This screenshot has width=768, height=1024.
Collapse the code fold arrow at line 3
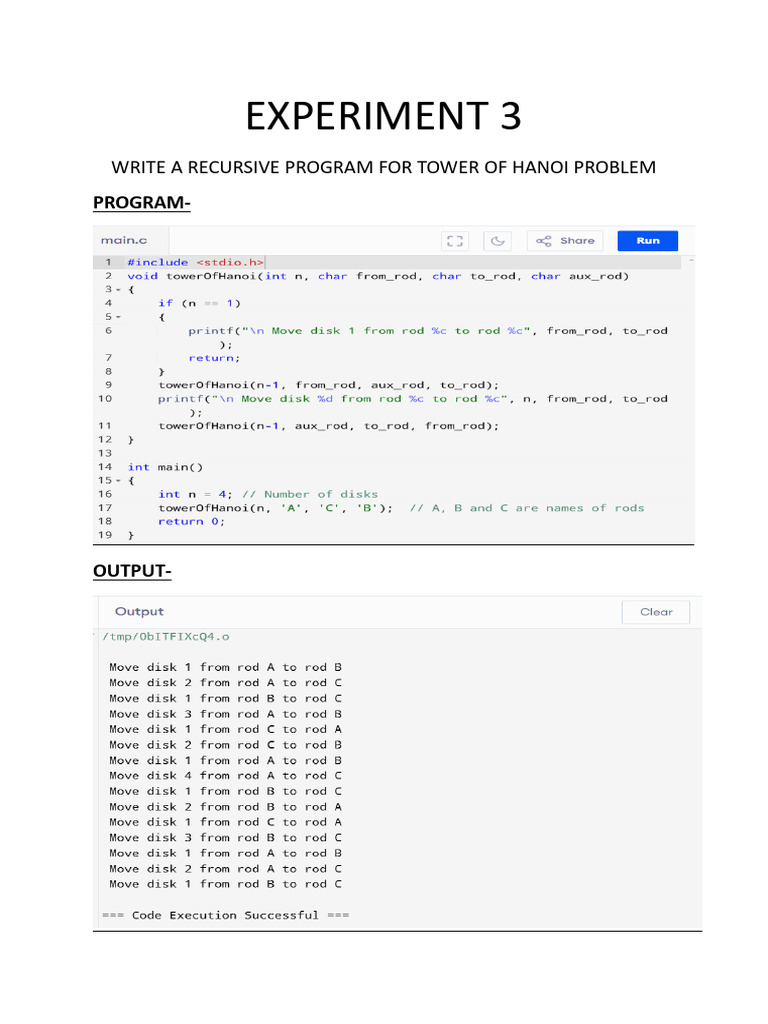tap(119, 289)
